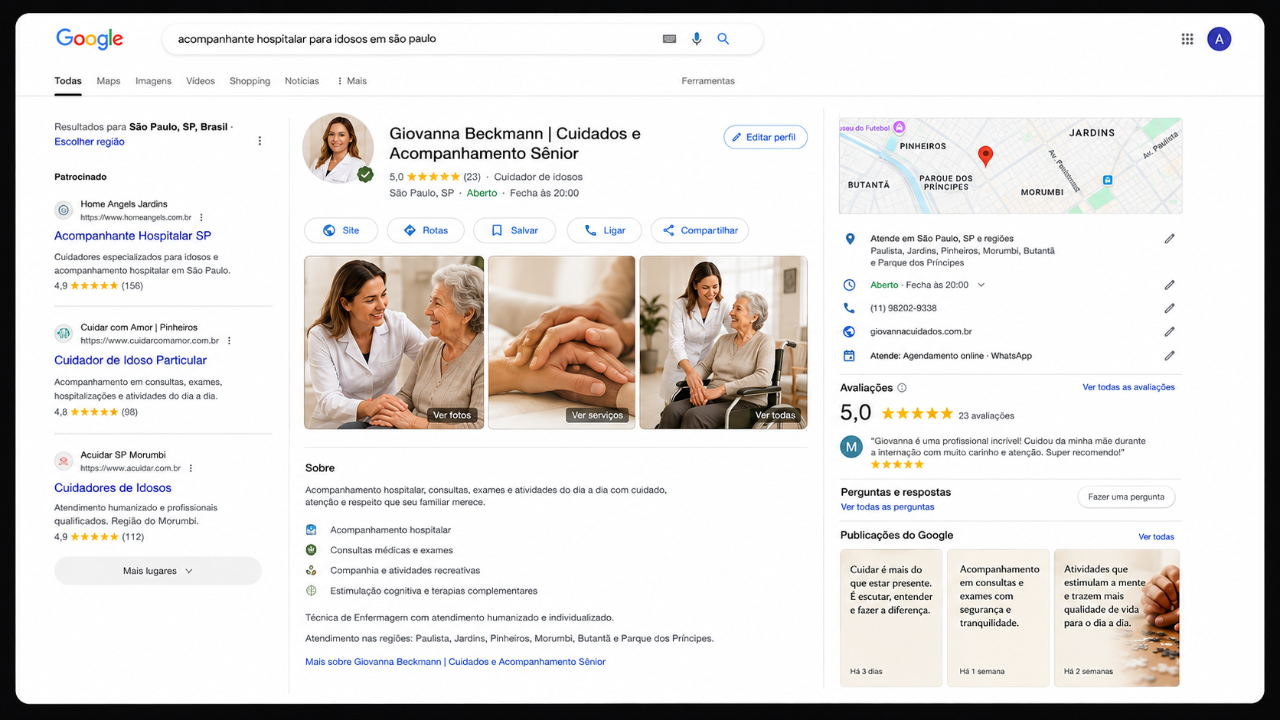Click the Home Angels Jardins favicon

(x=64, y=210)
